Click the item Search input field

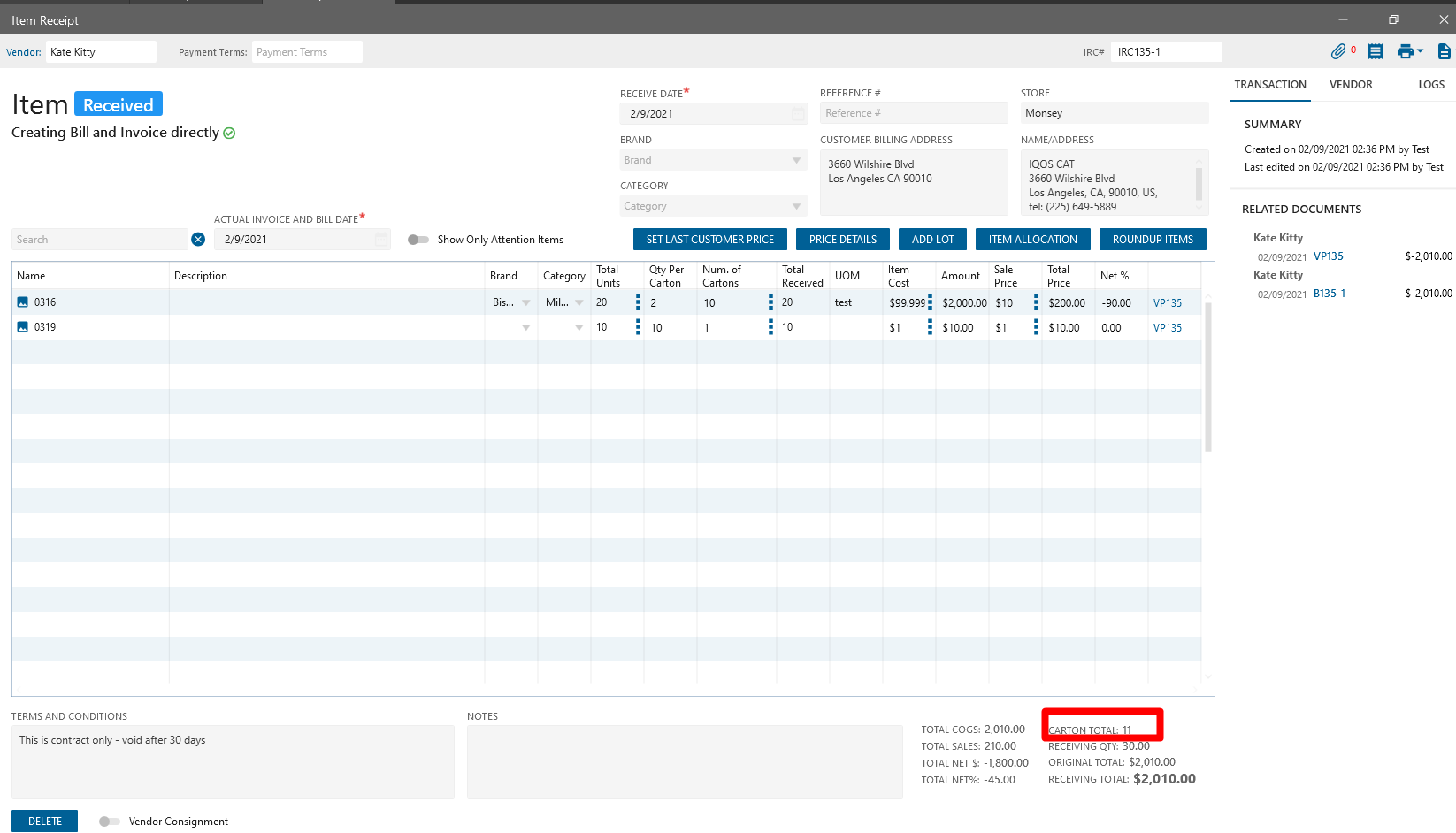99,240
